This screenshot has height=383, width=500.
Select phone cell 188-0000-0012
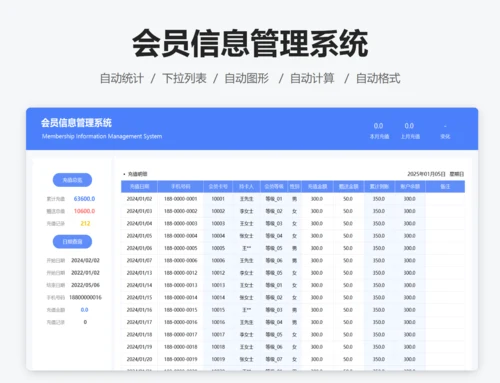click(x=181, y=273)
